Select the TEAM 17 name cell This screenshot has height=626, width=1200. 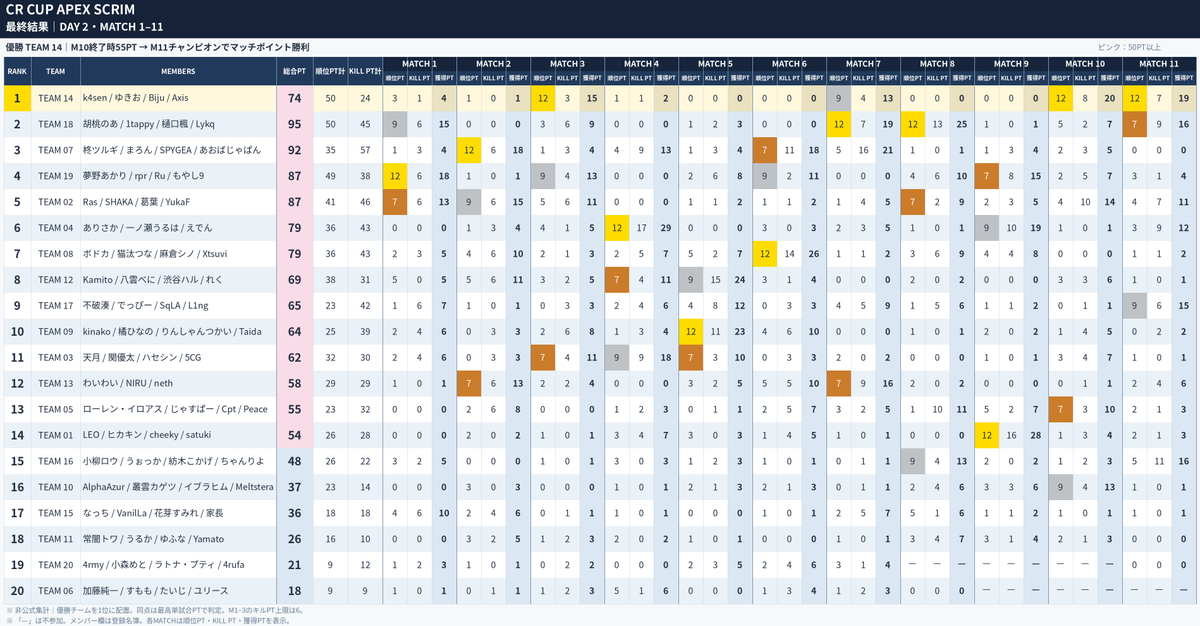tap(56, 306)
